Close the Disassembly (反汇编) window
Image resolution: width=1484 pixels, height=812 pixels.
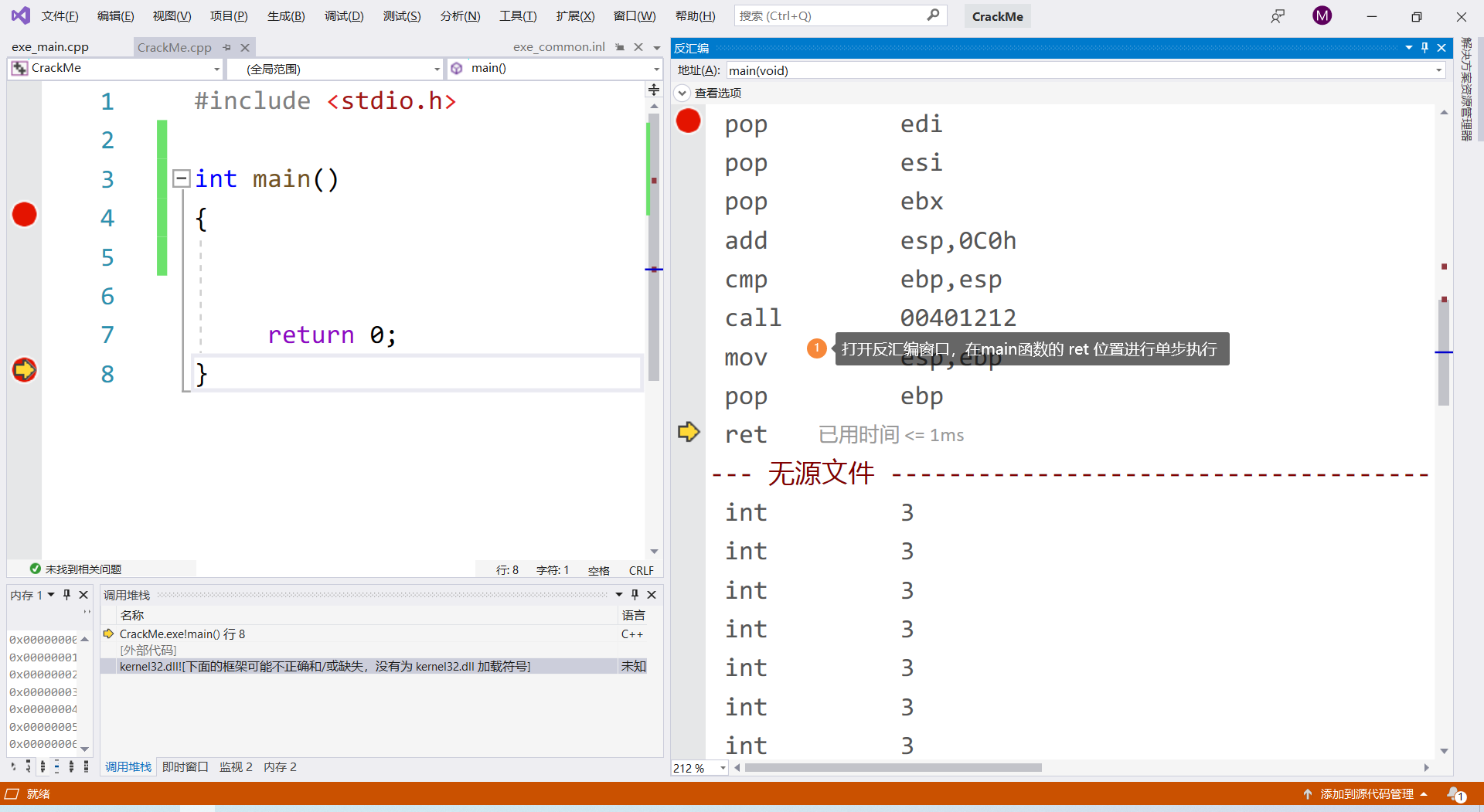click(x=1441, y=48)
